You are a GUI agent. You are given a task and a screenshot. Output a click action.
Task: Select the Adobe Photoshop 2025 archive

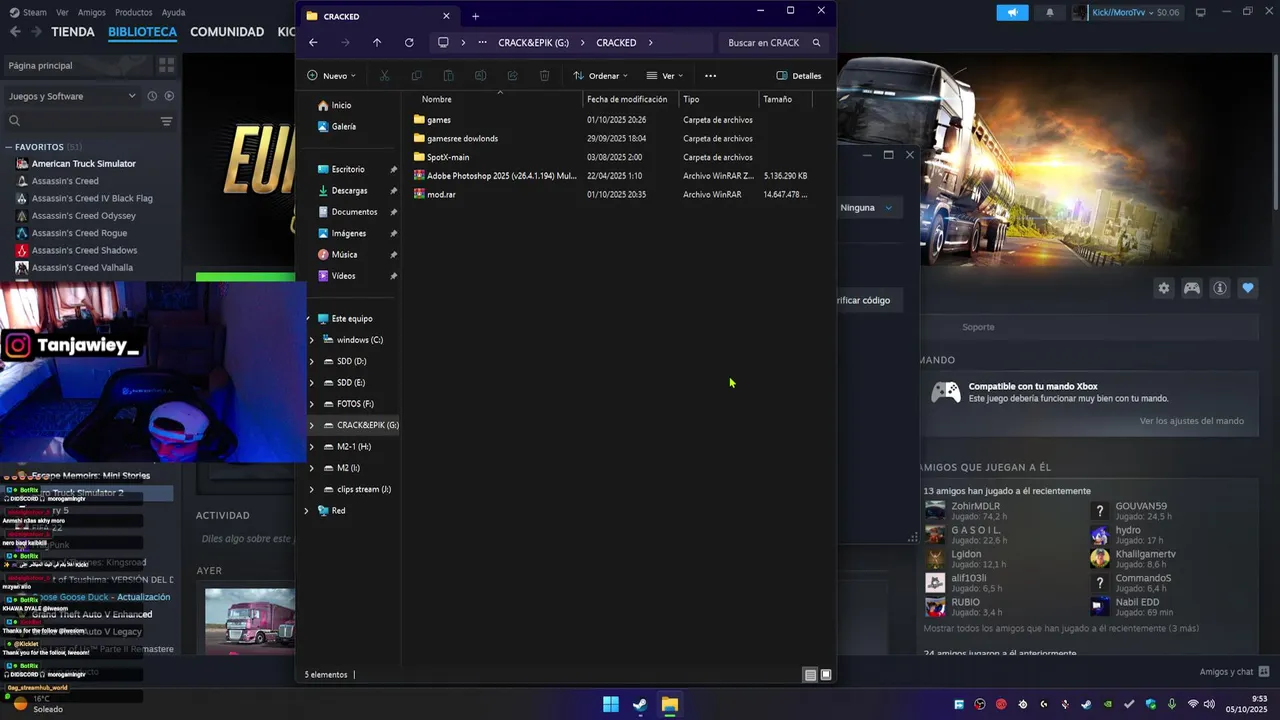coord(495,176)
